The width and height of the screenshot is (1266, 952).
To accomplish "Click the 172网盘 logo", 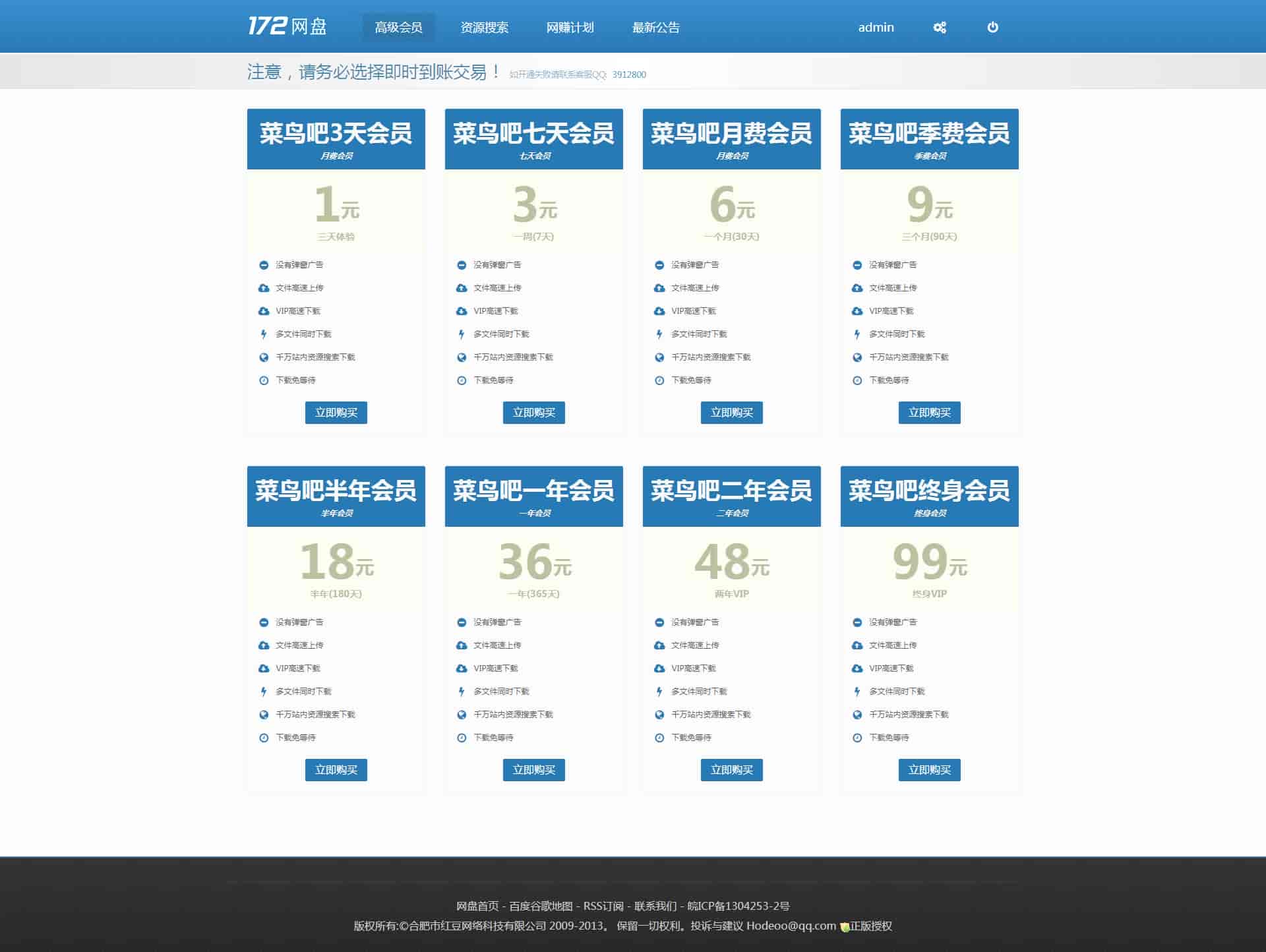I will tap(287, 26).
